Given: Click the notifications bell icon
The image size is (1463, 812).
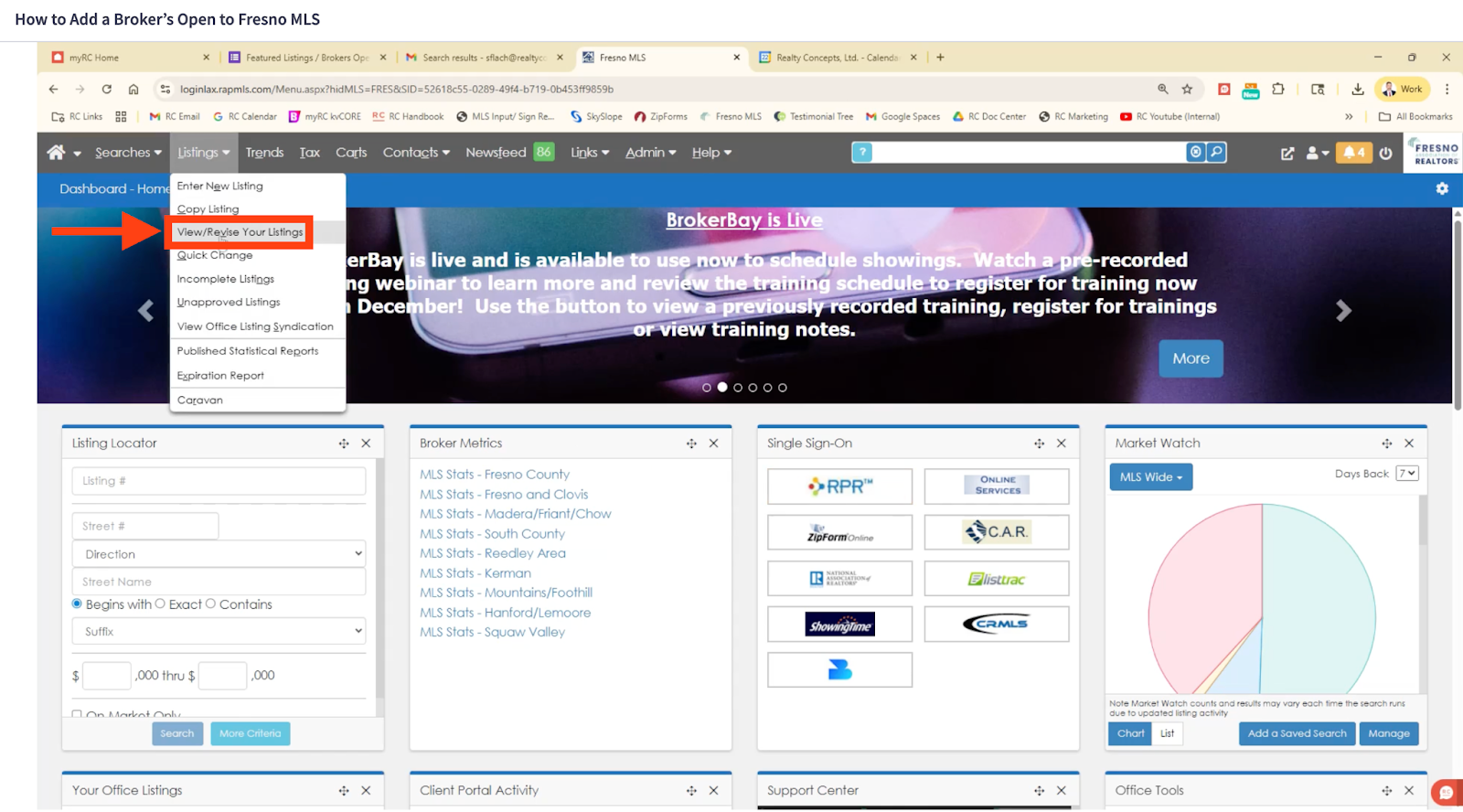Looking at the screenshot, I should coord(1354,153).
